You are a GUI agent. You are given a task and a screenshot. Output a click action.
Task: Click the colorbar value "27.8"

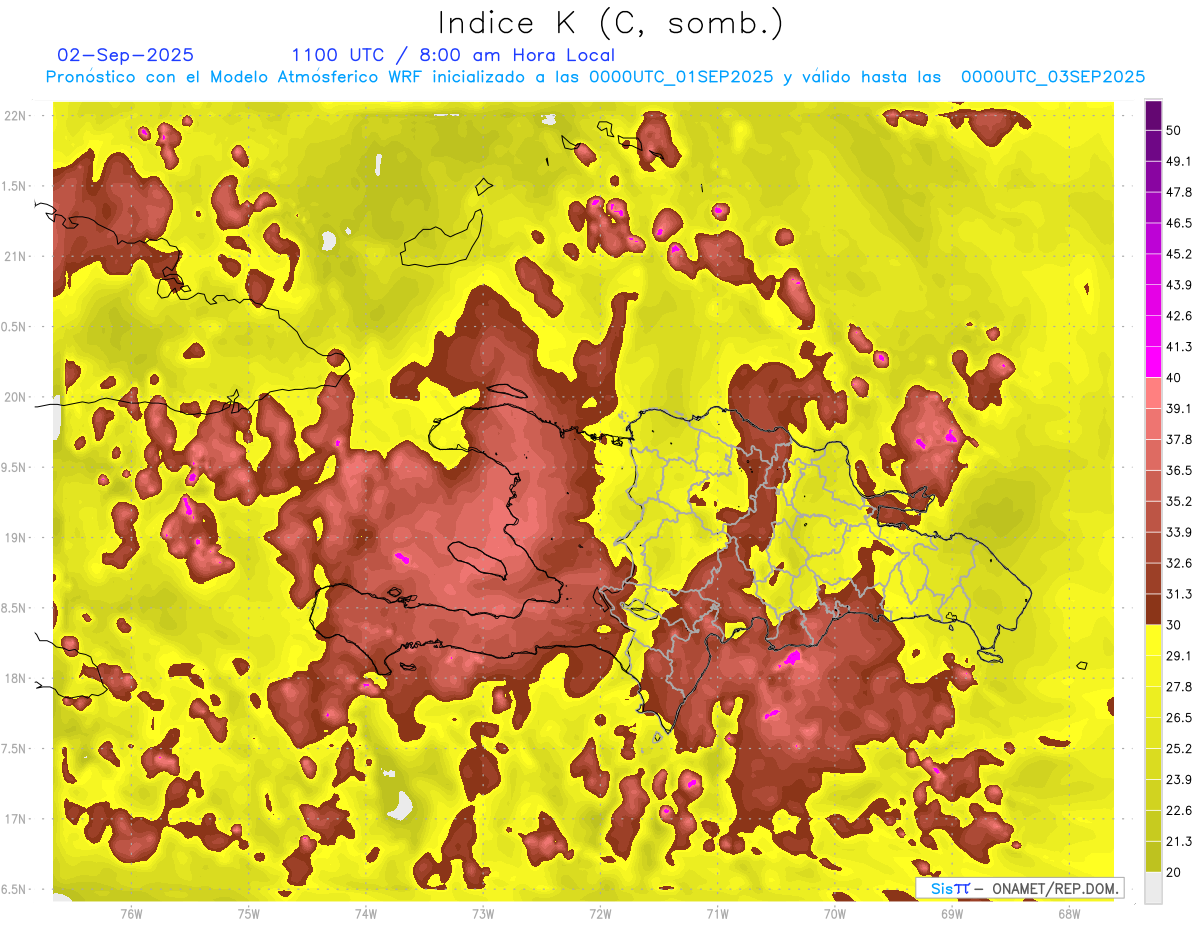[1178, 686]
